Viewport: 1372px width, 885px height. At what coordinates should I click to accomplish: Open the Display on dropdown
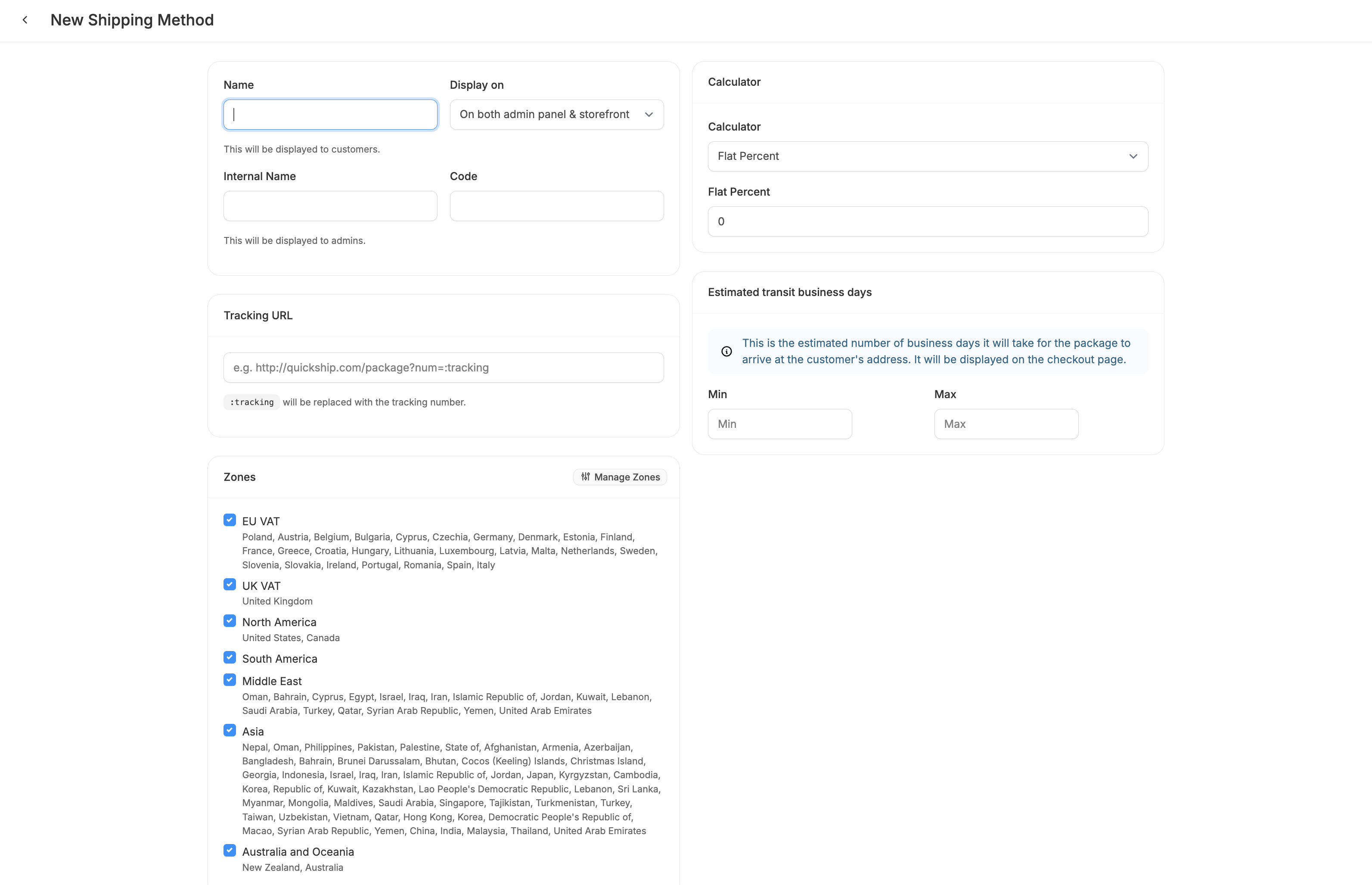[556, 114]
